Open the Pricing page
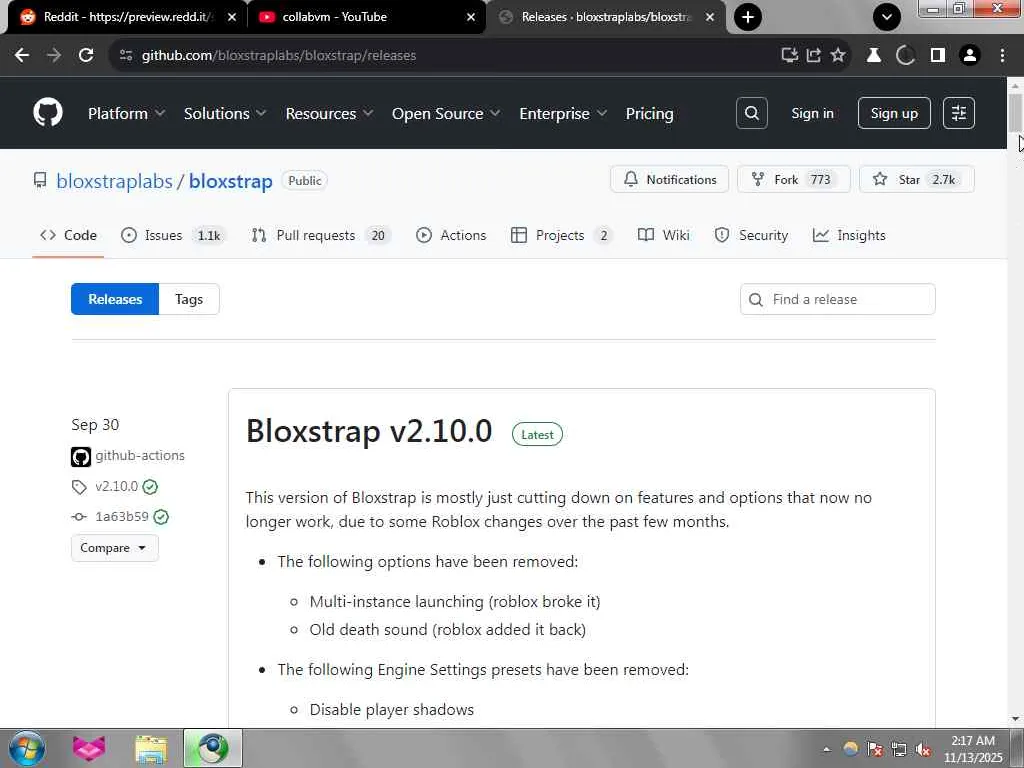 [649, 114]
